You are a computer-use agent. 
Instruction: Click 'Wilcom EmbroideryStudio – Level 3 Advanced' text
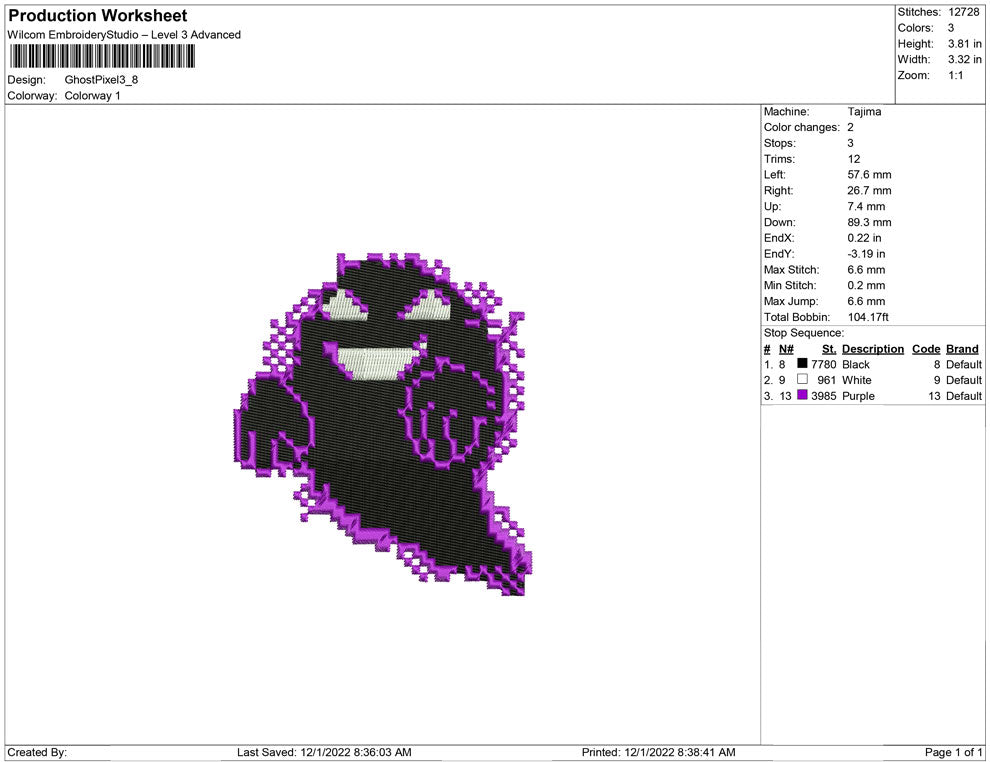click(124, 35)
